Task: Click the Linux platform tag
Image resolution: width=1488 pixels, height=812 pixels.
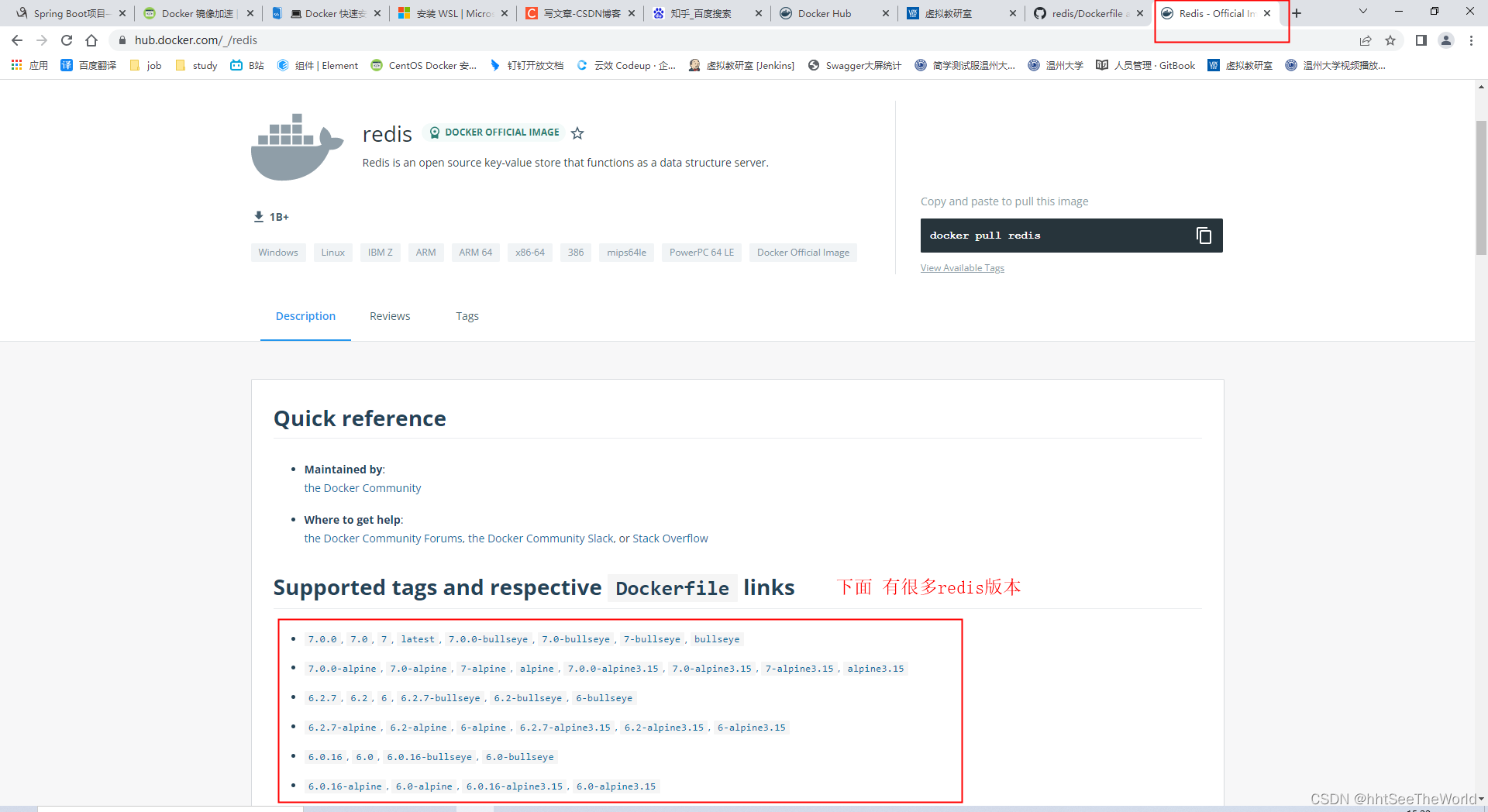Action: click(333, 253)
